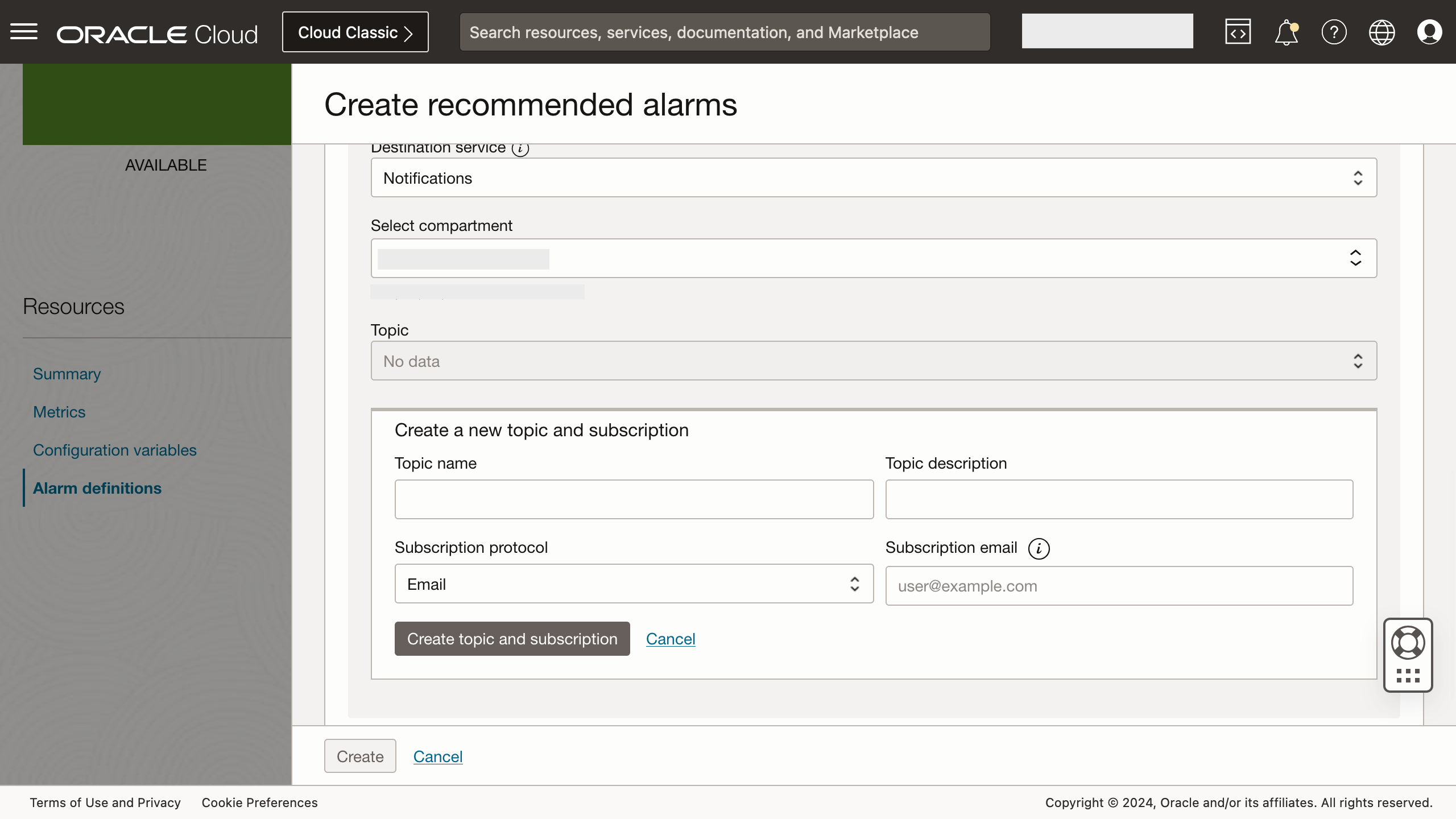This screenshot has width=1456, height=819.
Task: Open Cookie Preferences
Action: pyautogui.click(x=259, y=803)
